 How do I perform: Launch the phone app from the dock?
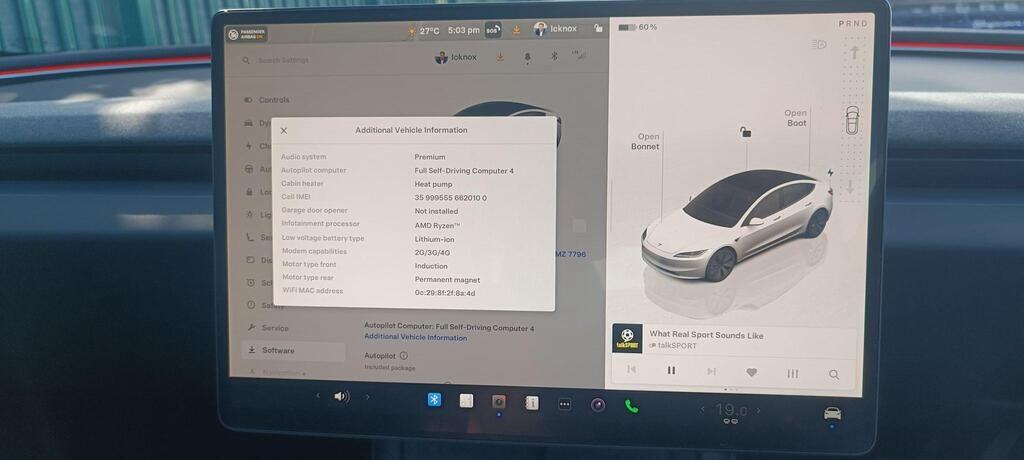click(631, 405)
